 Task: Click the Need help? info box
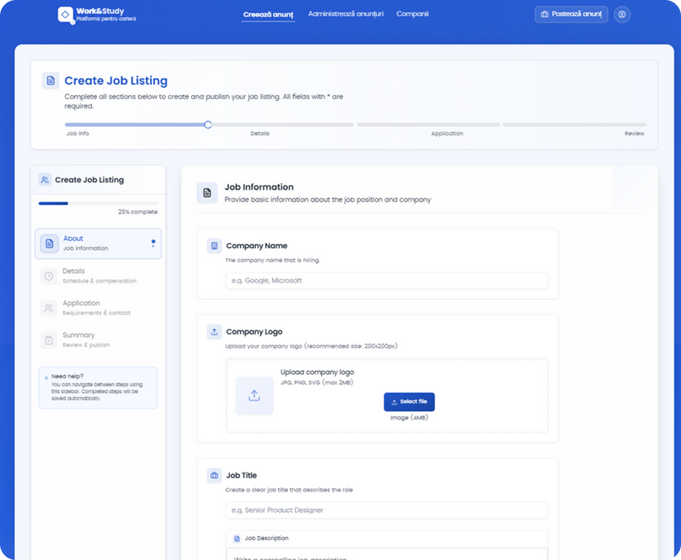coord(98,388)
